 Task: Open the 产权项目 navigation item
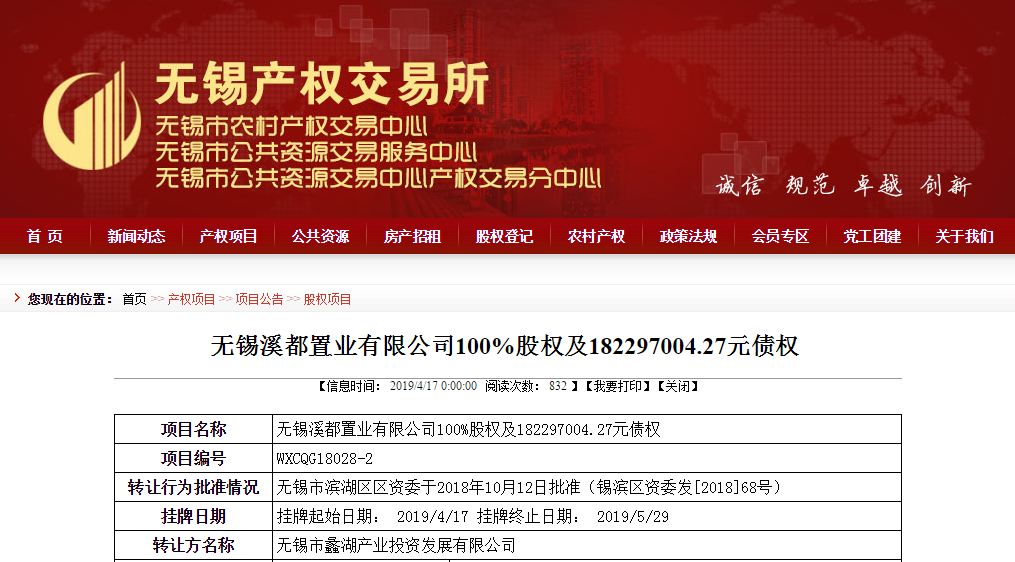(x=229, y=236)
